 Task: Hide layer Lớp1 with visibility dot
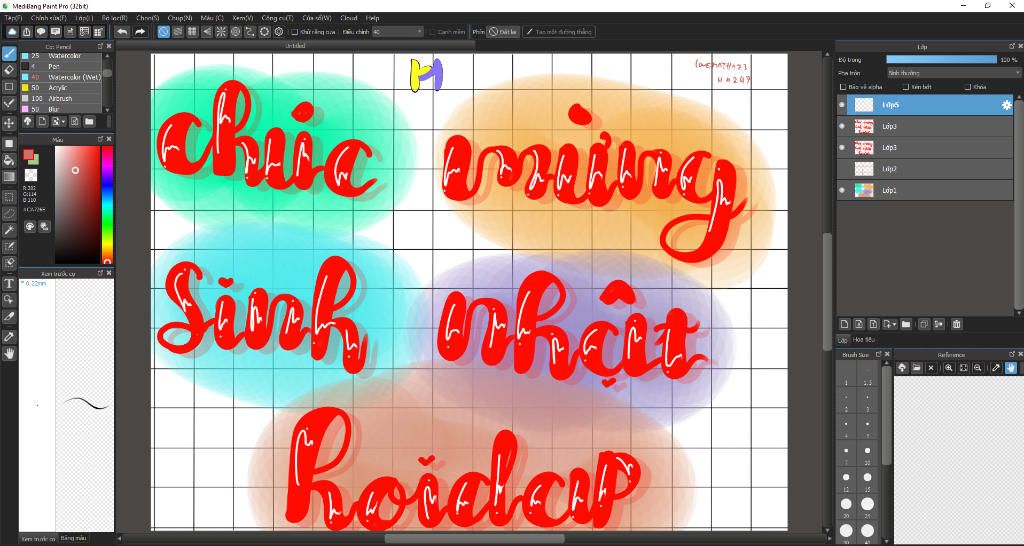click(x=842, y=190)
